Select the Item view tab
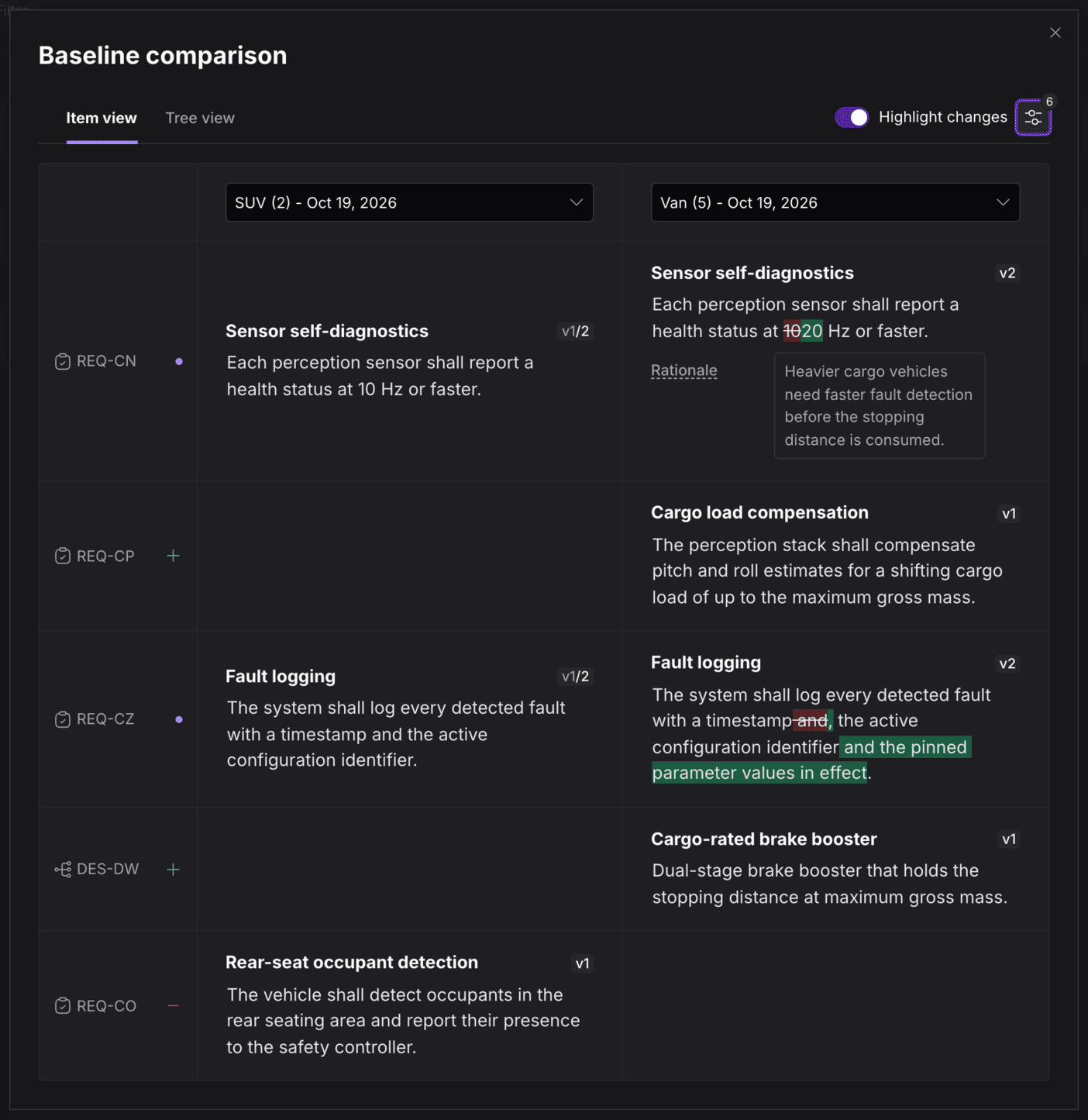Viewport: 1088px width, 1120px height. [102, 118]
